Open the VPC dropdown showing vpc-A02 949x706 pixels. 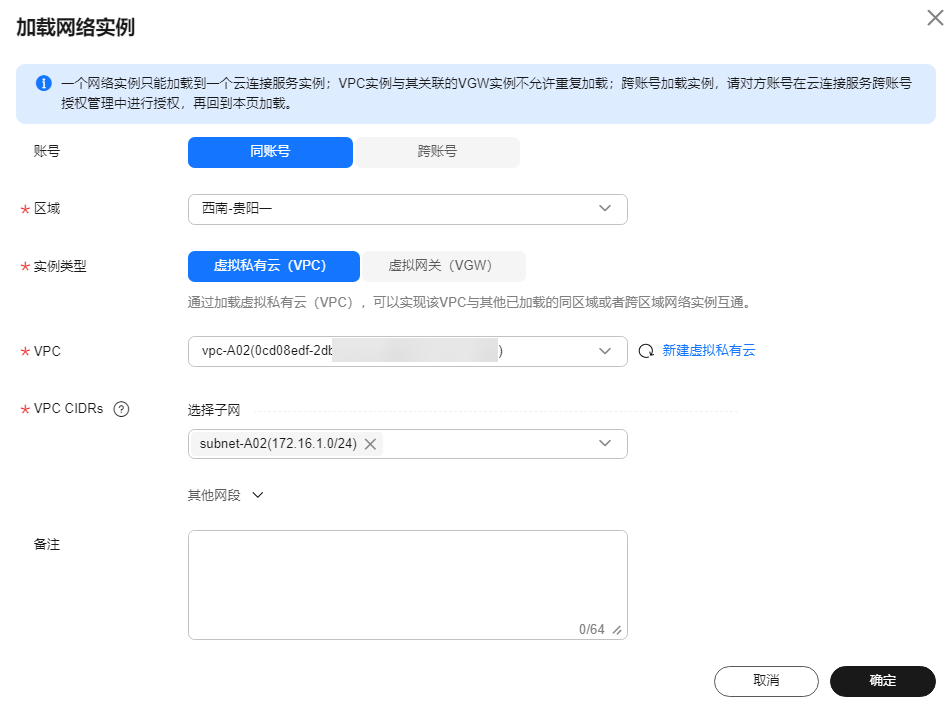(x=407, y=351)
